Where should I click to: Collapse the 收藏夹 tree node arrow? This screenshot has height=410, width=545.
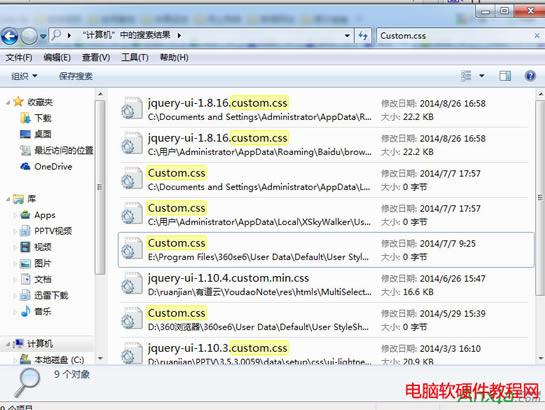pyautogui.click(x=8, y=102)
